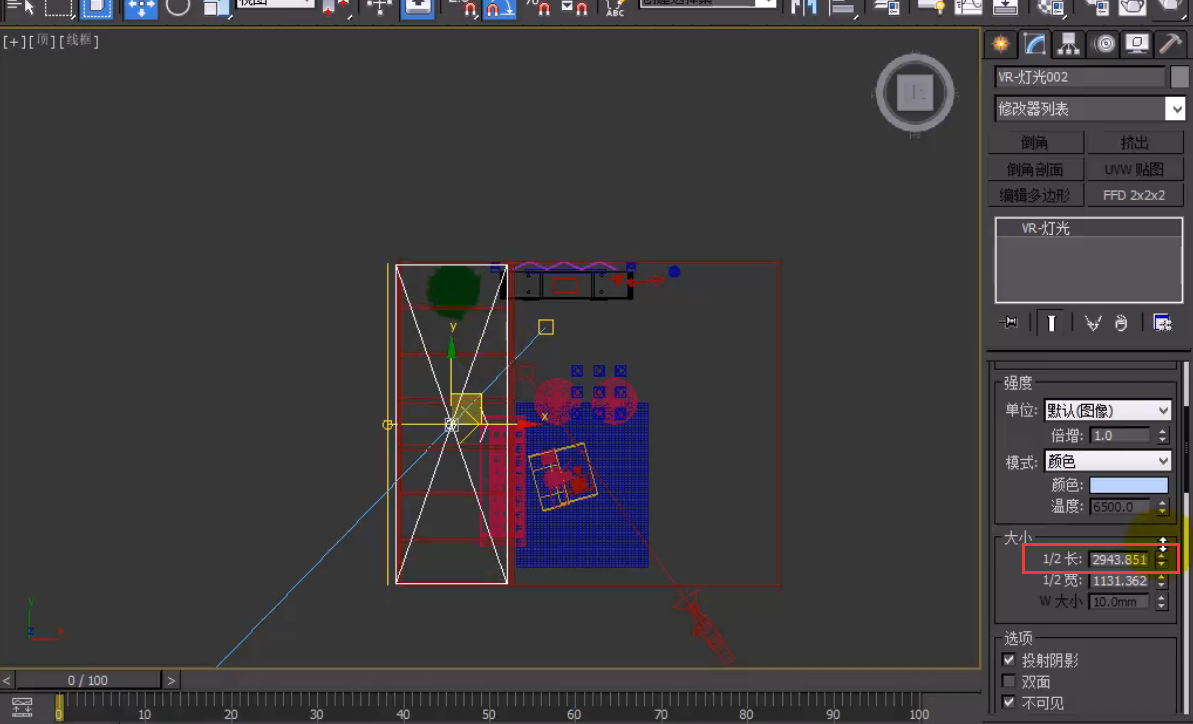Open the light 颜色 color swatch
The height and width of the screenshot is (724, 1193).
pyautogui.click(x=1128, y=485)
